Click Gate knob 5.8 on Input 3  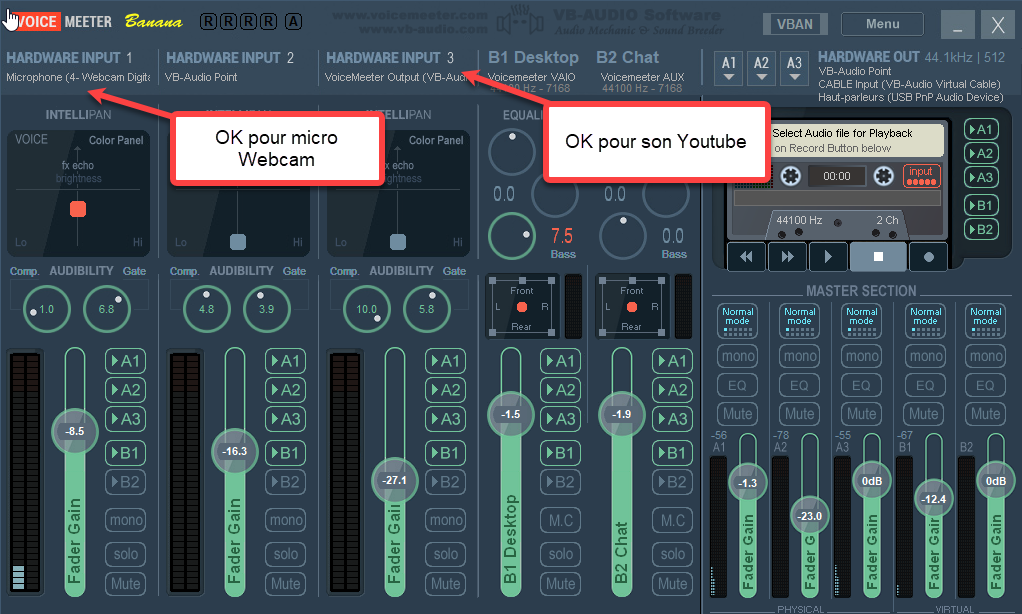click(426, 309)
